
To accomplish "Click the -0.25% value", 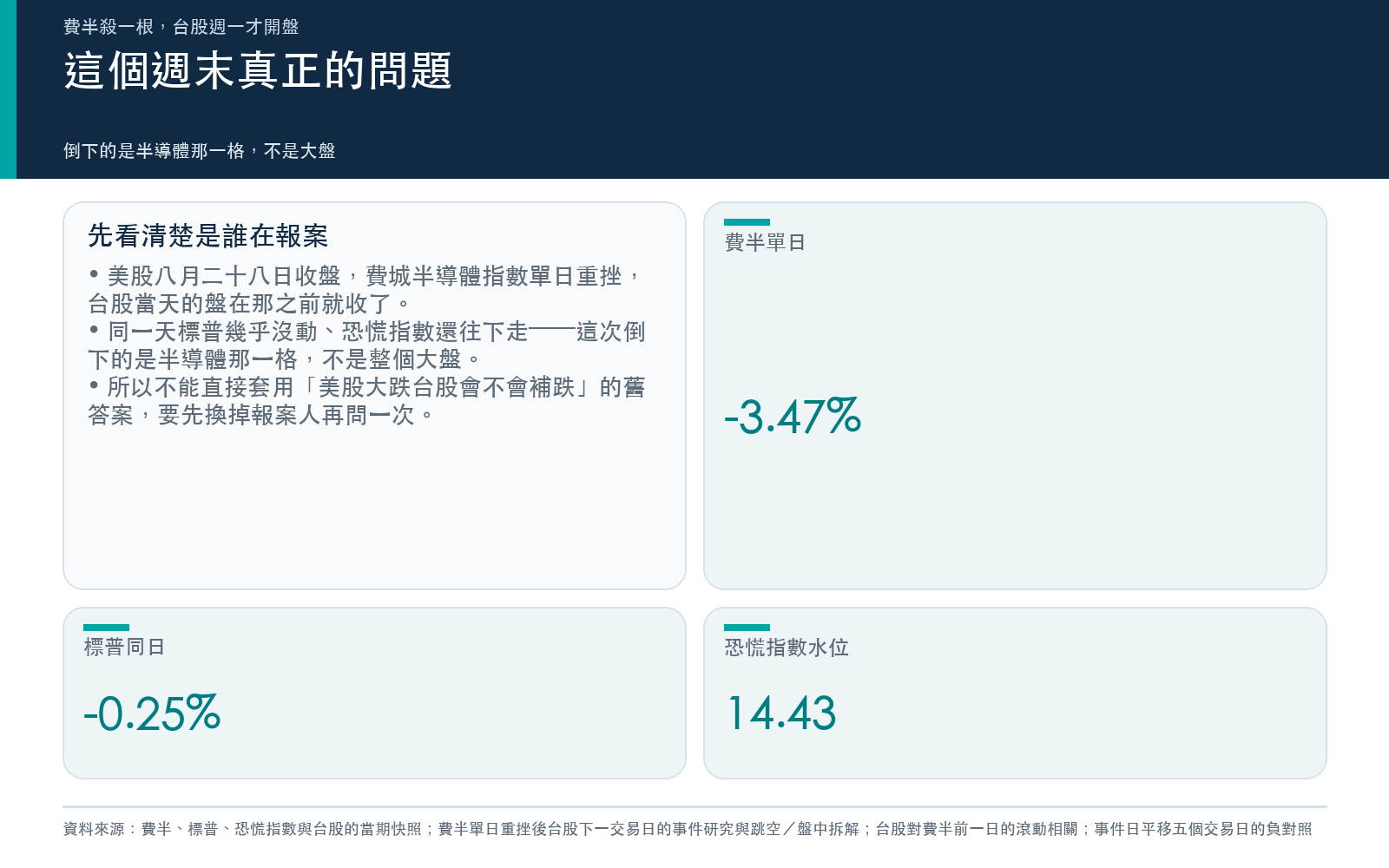I will tap(152, 713).
